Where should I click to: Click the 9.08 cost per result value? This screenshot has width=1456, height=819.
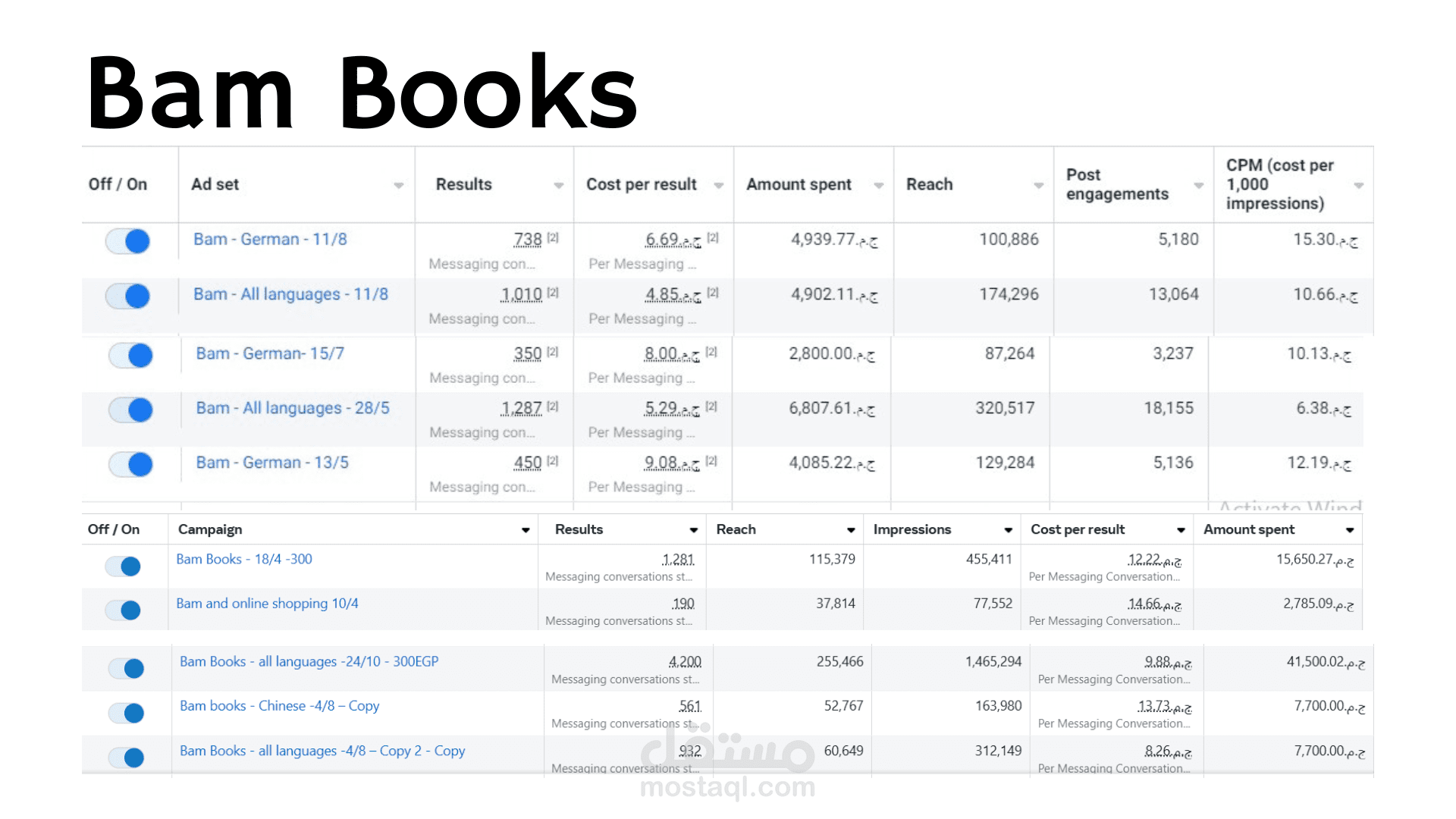coord(672,463)
